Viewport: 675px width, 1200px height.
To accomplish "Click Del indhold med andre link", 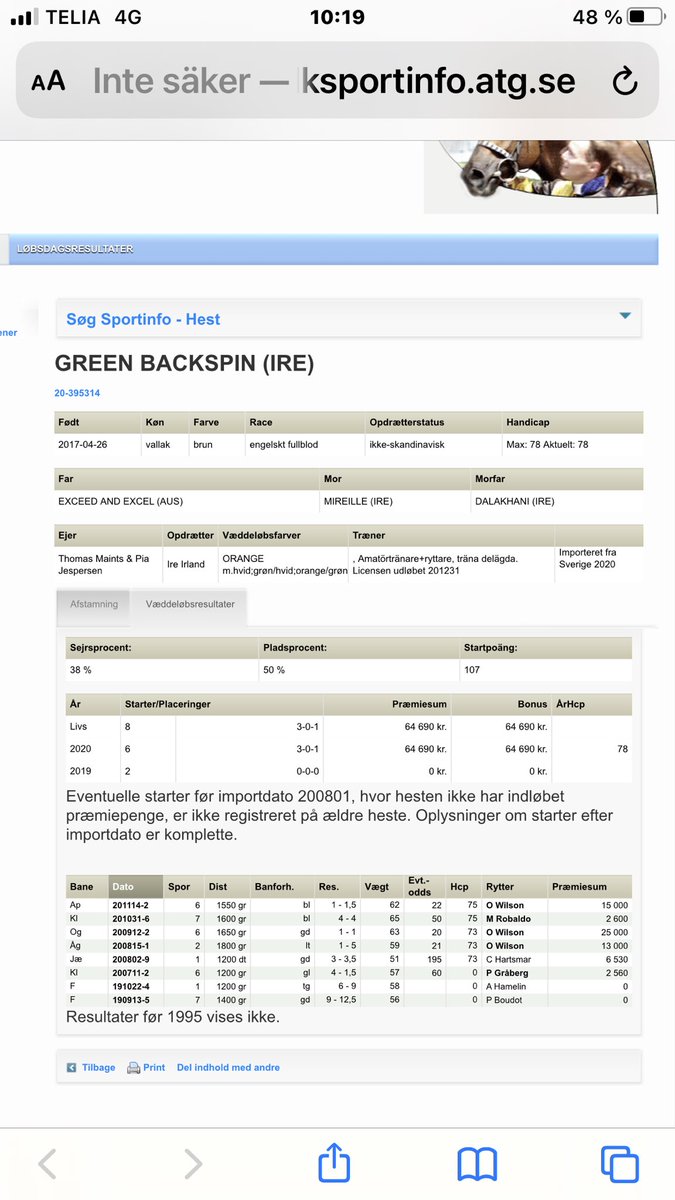I will click(x=228, y=1067).
